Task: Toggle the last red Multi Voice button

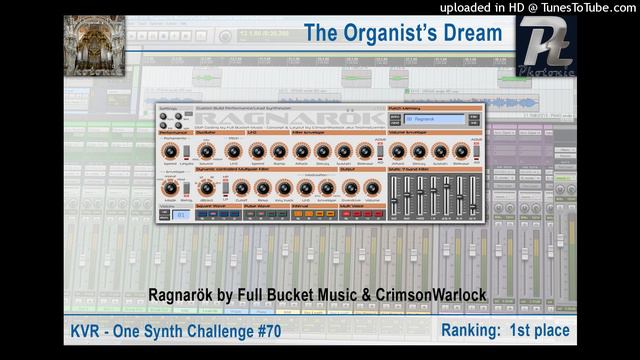Action: tap(378, 214)
